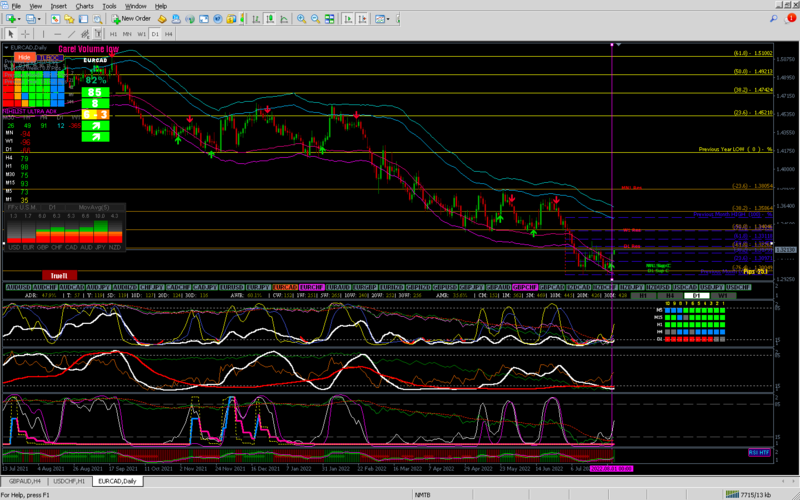Image resolution: width=800 pixels, height=500 pixels.
Task: Click the New Order button
Action: (132, 18)
